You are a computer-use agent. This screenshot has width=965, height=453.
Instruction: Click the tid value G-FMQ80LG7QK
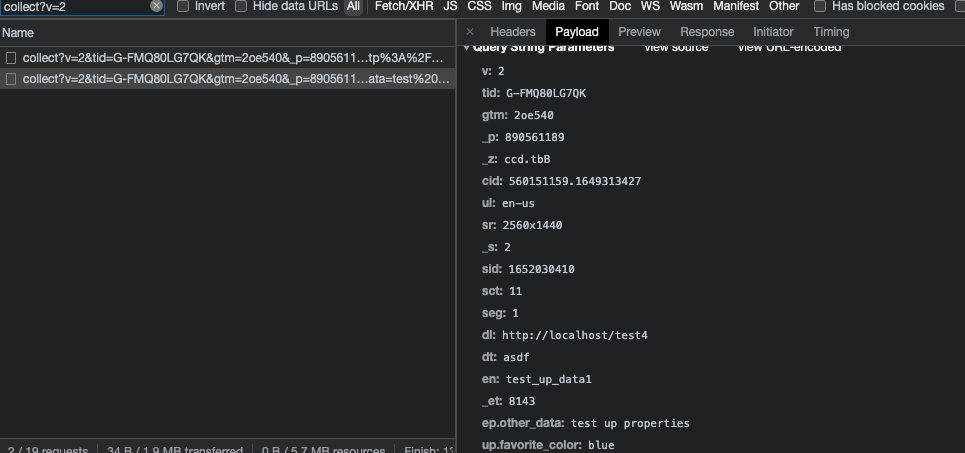tap(546, 94)
